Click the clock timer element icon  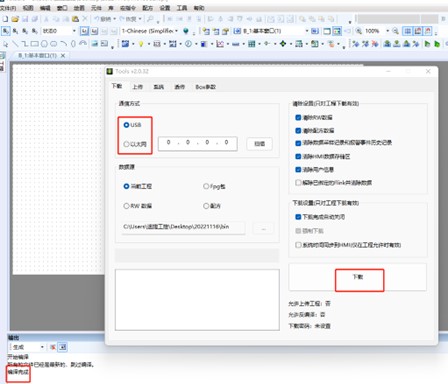(188, 44)
